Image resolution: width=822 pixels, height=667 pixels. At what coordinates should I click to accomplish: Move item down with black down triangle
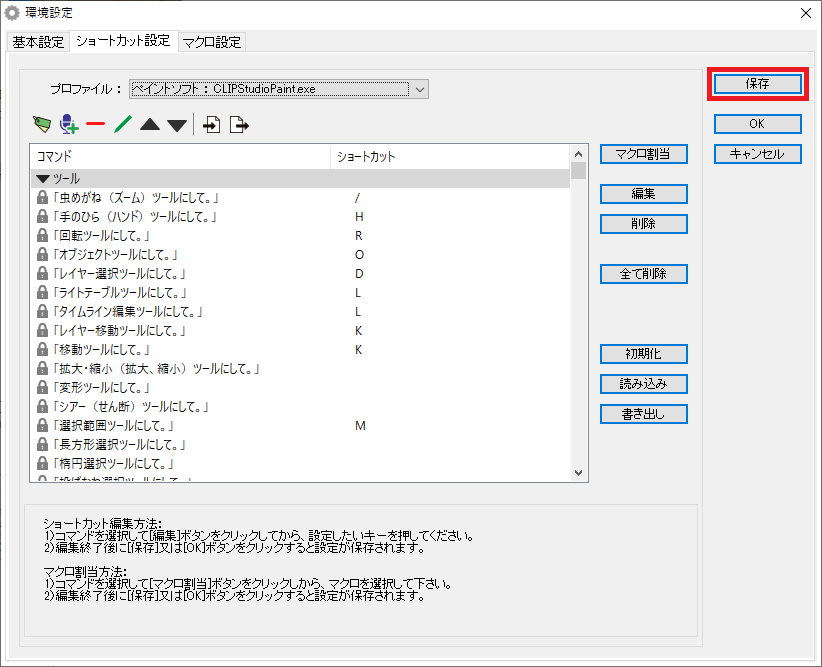[x=177, y=125]
